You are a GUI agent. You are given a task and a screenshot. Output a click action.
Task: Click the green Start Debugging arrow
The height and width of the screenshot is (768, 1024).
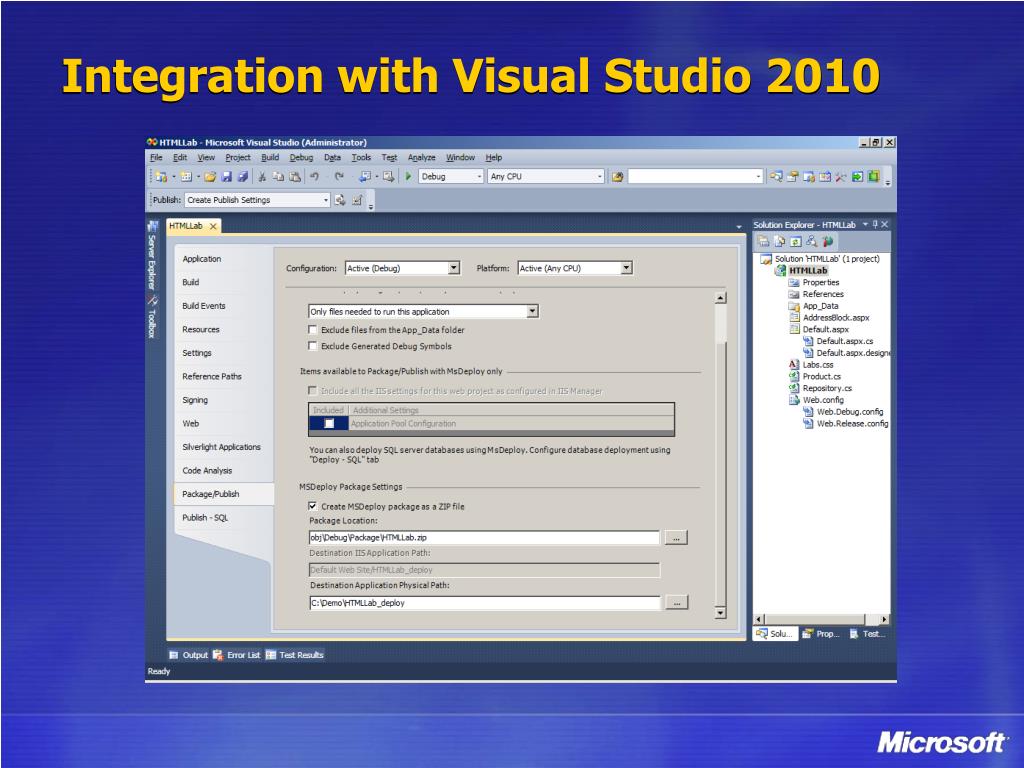pos(408,176)
